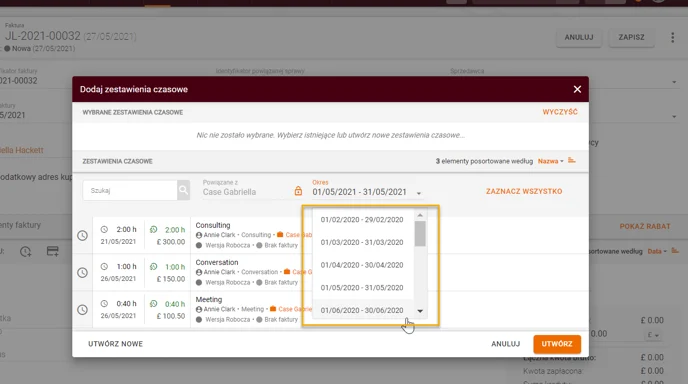The image size is (688, 384).
Task: Click ZAZNACZ WSZYSTKO
Action: point(524,191)
